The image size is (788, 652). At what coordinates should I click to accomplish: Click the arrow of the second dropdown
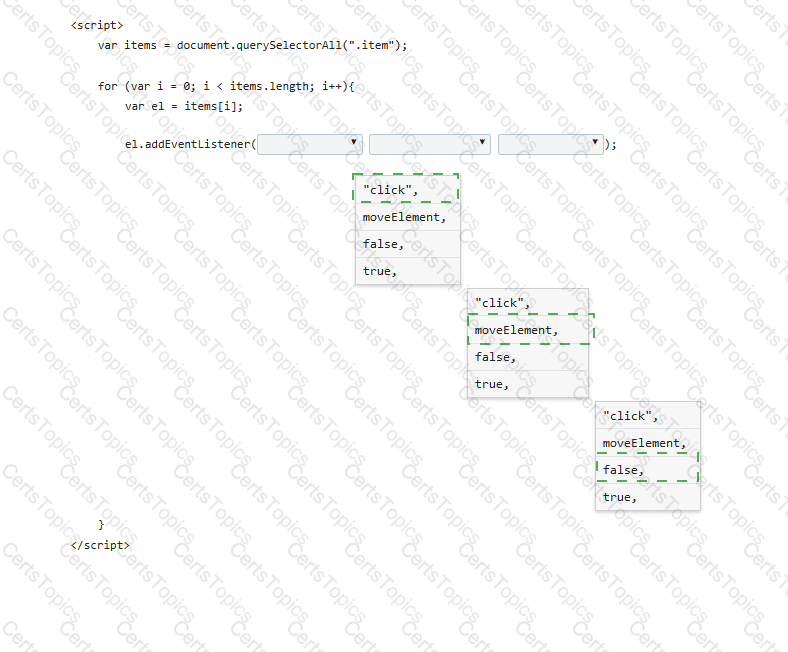click(482, 142)
